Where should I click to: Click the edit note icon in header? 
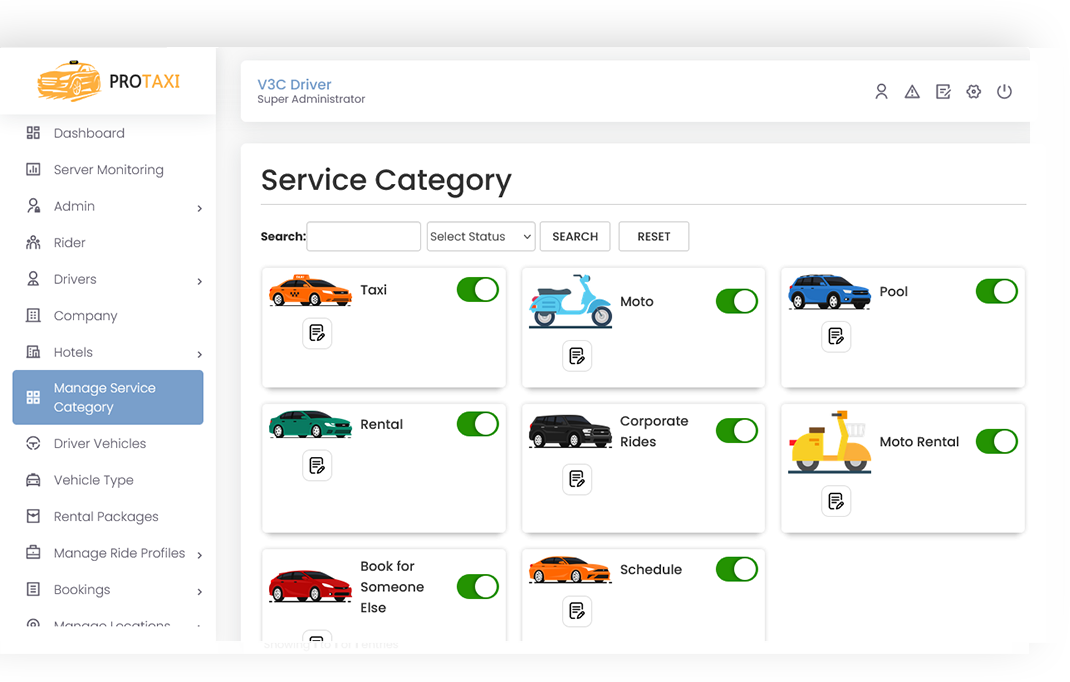click(943, 91)
